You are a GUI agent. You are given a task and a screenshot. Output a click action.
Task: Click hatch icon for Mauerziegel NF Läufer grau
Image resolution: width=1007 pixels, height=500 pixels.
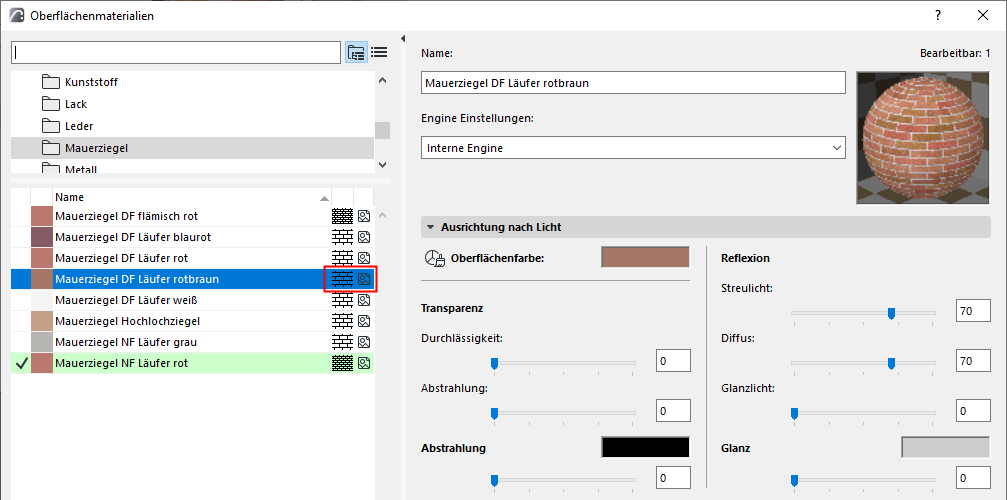pos(343,341)
